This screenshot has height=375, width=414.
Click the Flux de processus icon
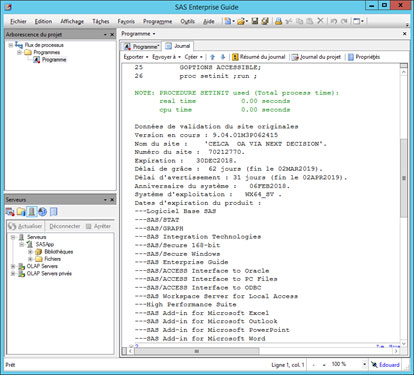click(19, 45)
